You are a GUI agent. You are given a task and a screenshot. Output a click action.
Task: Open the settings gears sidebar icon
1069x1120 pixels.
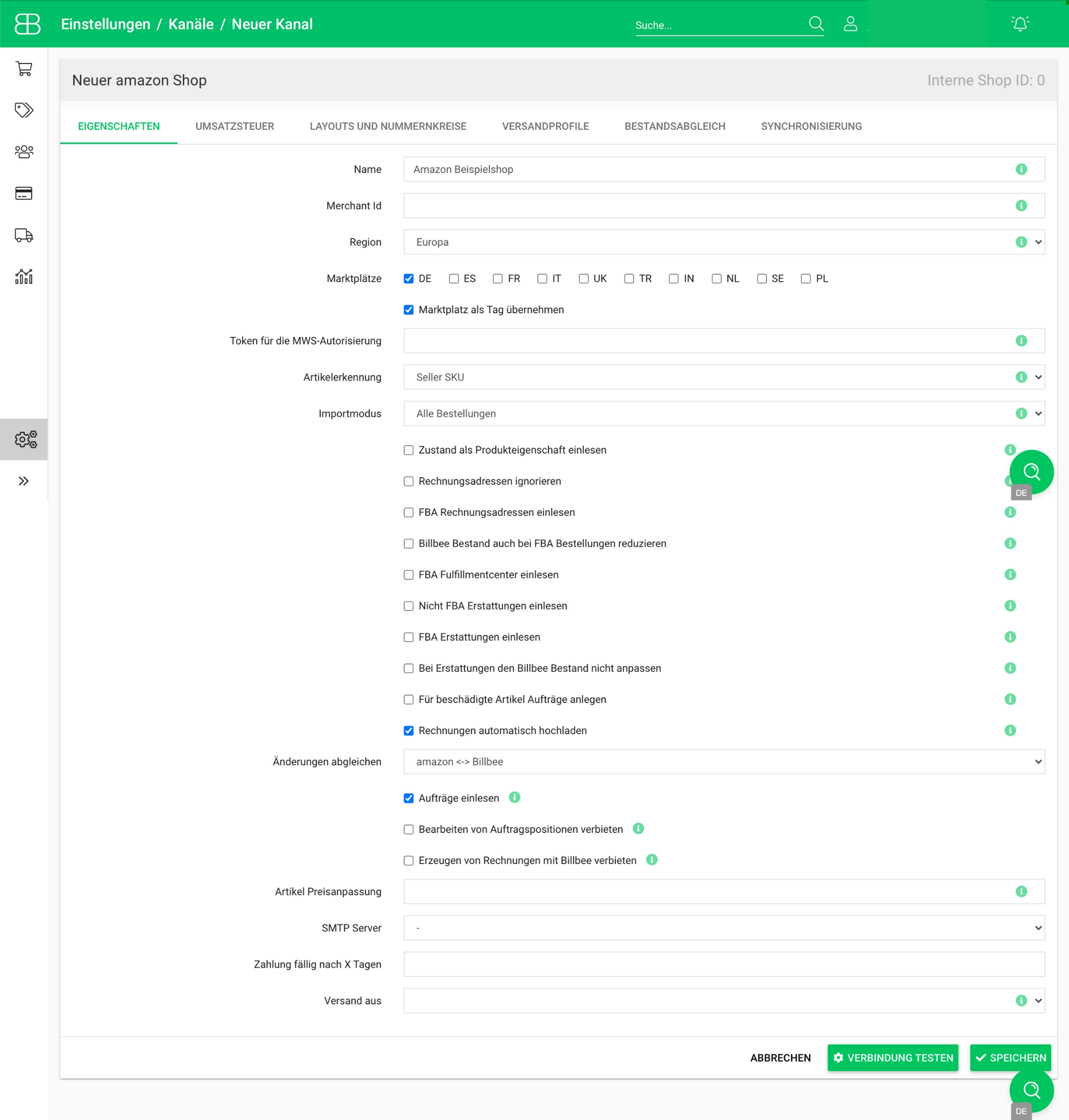26,439
